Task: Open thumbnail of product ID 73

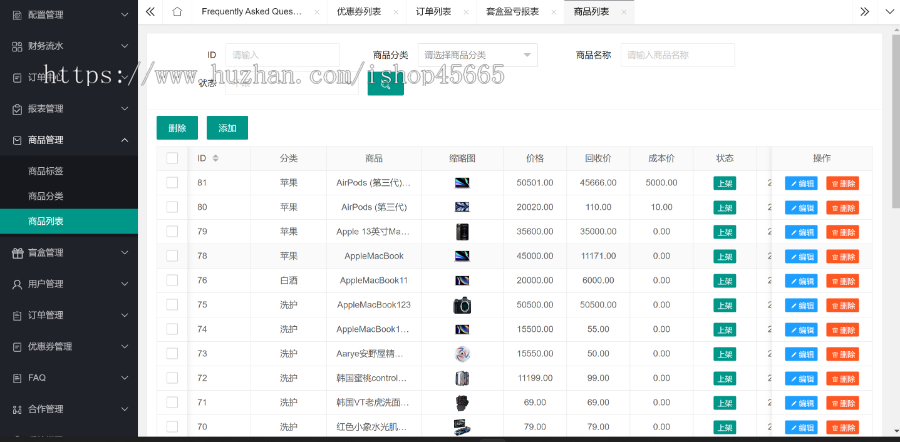Action: pos(462,354)
